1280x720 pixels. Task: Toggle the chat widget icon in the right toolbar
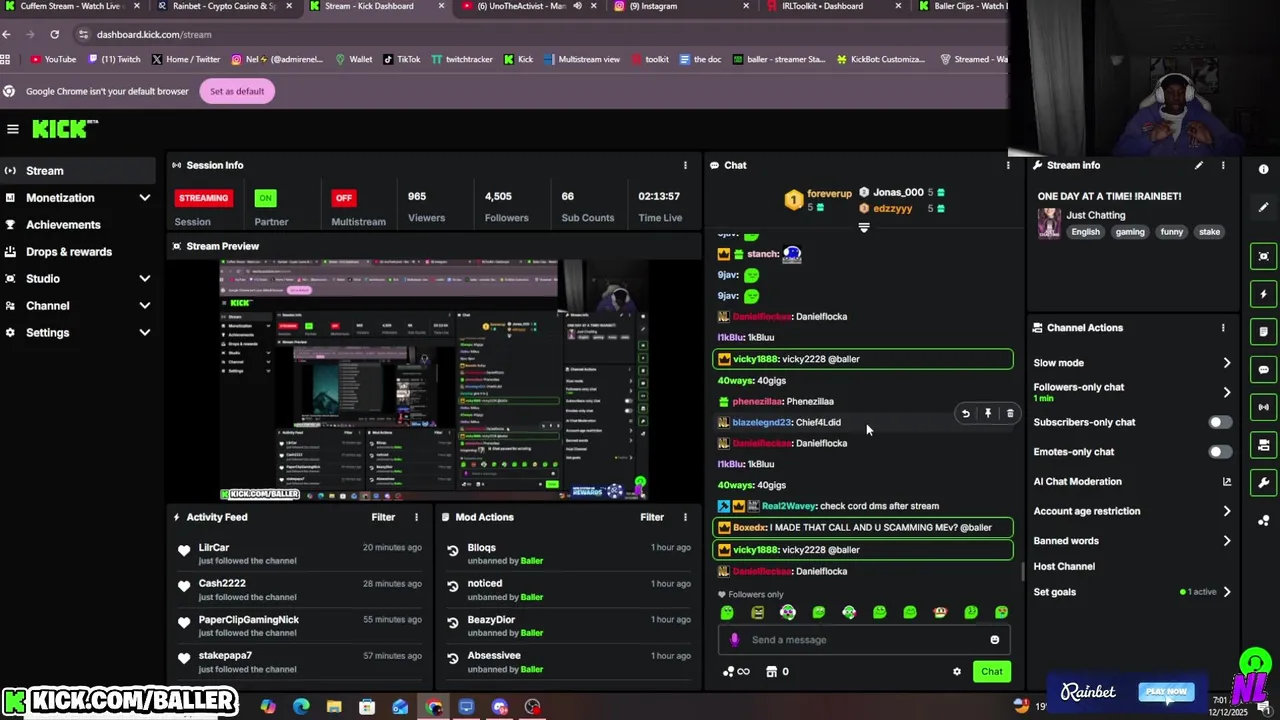(1264, 370)
